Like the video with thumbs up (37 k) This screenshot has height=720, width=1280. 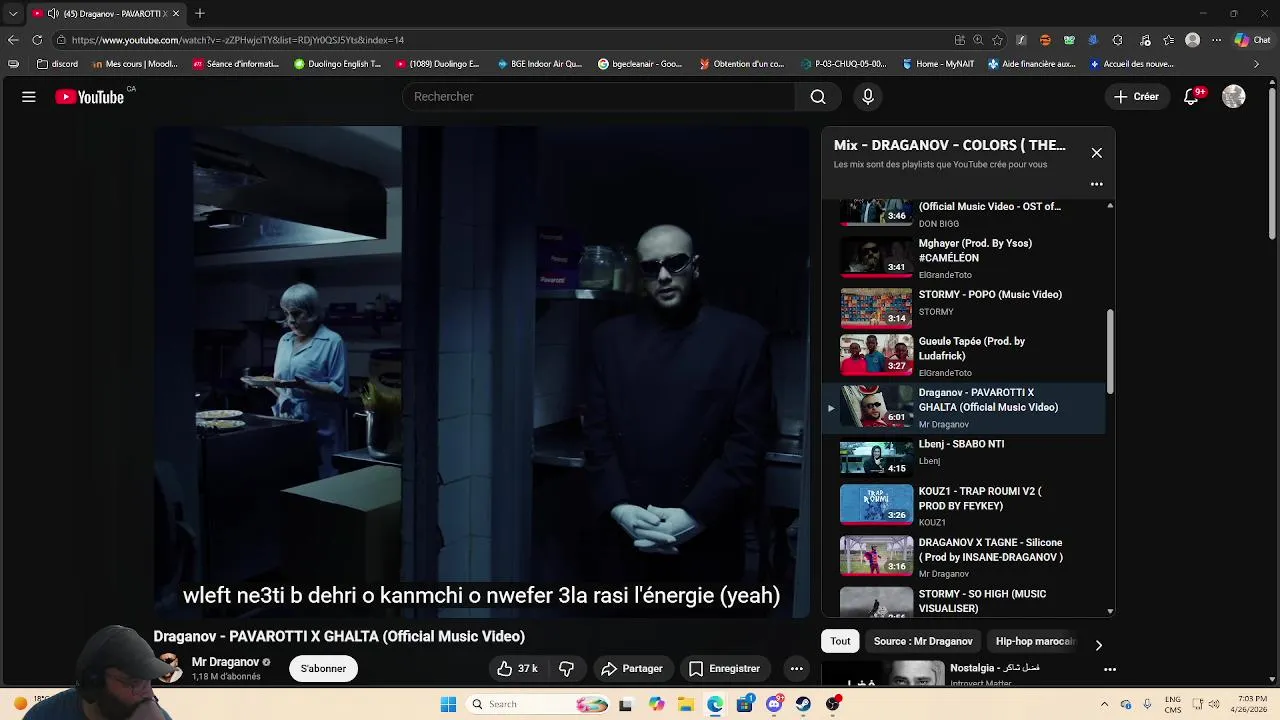[x=518, y=668]
